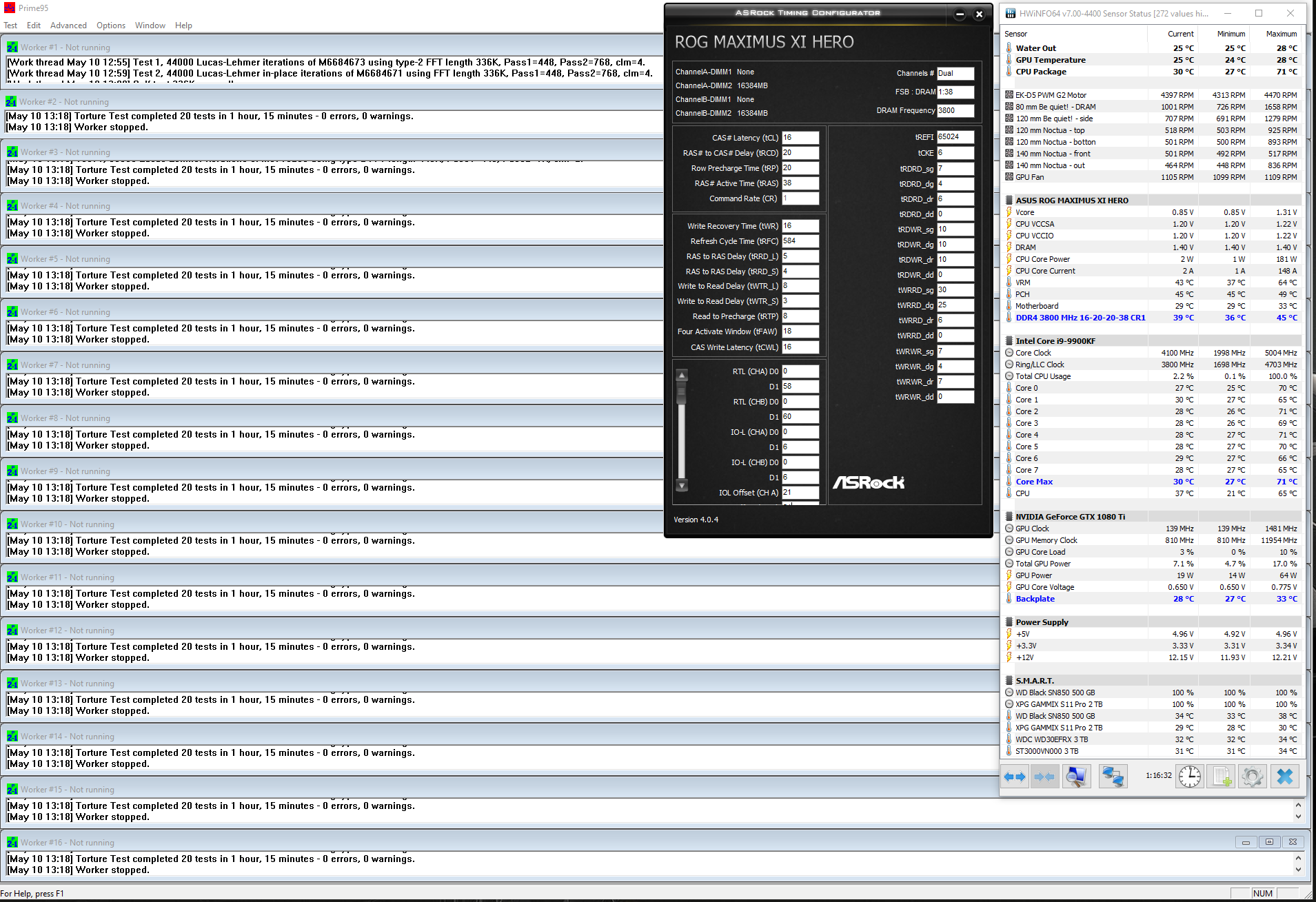Open the Test menu in Prime95
Viewport: 1316px width, 902px height.
pos(10,25)
